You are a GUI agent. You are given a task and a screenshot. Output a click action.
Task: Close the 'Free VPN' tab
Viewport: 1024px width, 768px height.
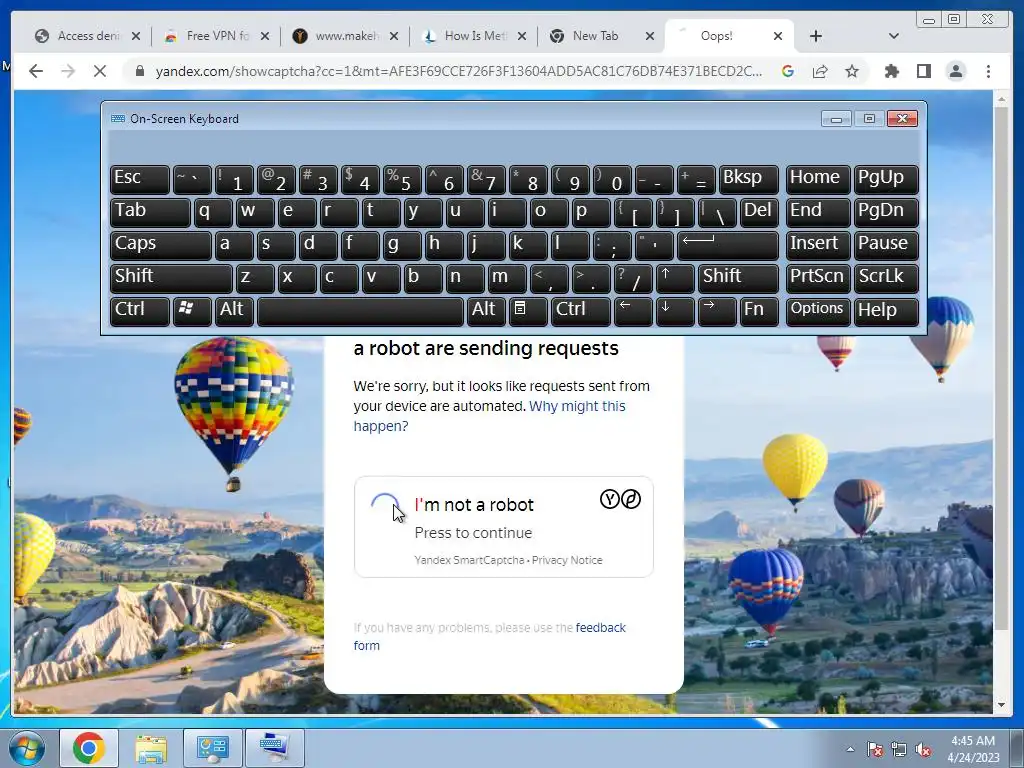pos(264,36)
